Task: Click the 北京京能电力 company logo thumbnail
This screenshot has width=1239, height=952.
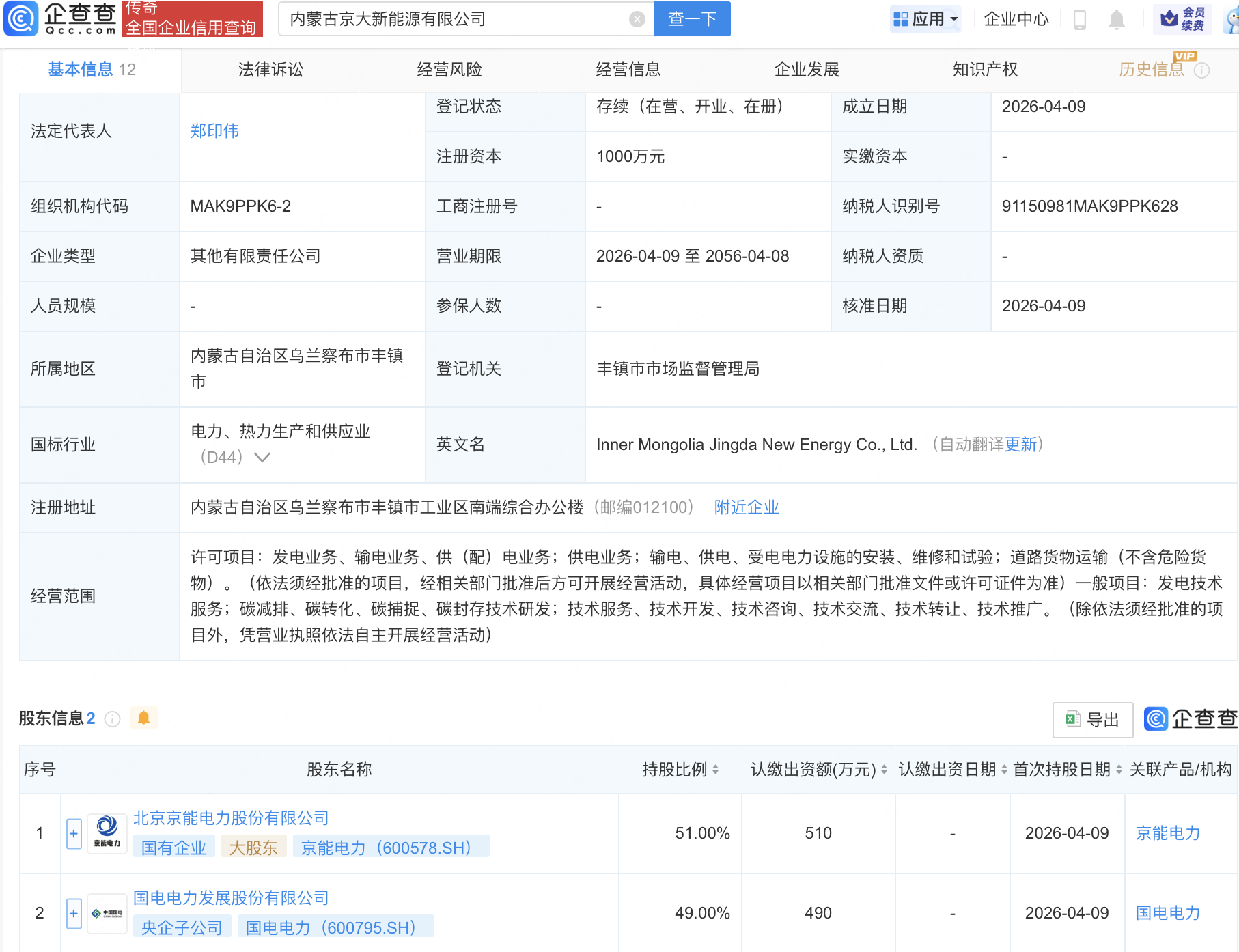Action: click(x=107, y=833)
